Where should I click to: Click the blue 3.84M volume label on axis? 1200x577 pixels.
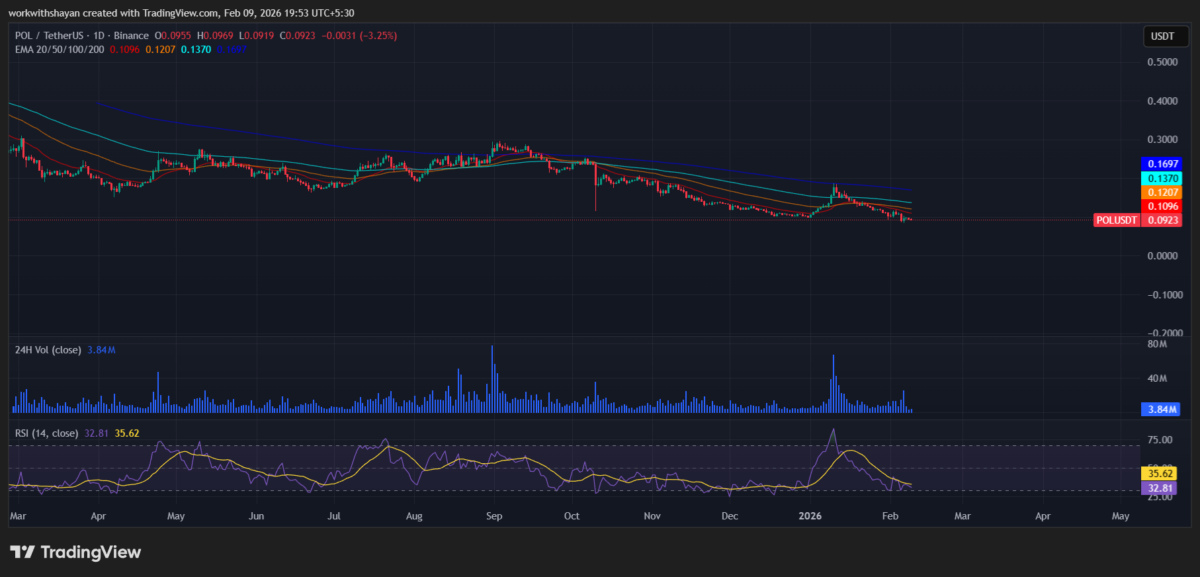point(1160,409)
